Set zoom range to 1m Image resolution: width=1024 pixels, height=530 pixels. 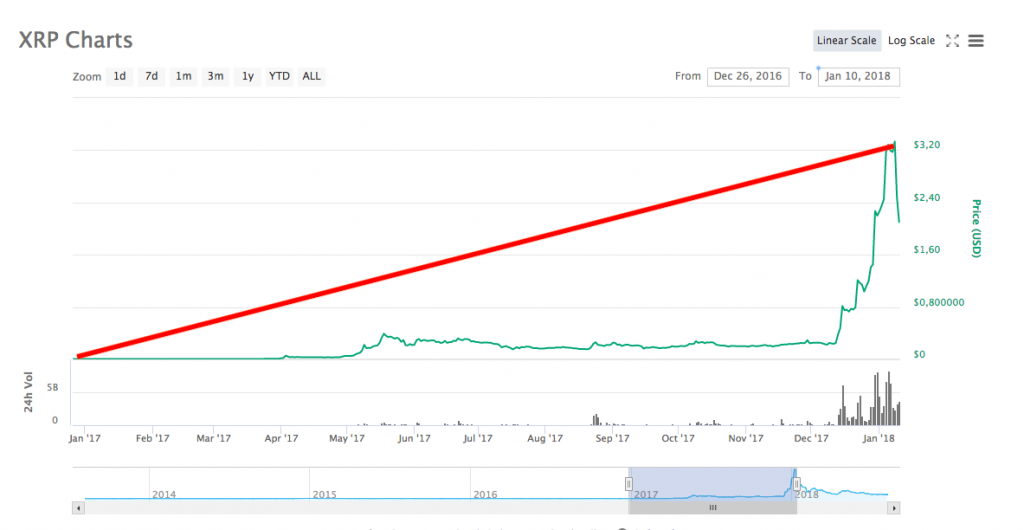pos(184,76)
